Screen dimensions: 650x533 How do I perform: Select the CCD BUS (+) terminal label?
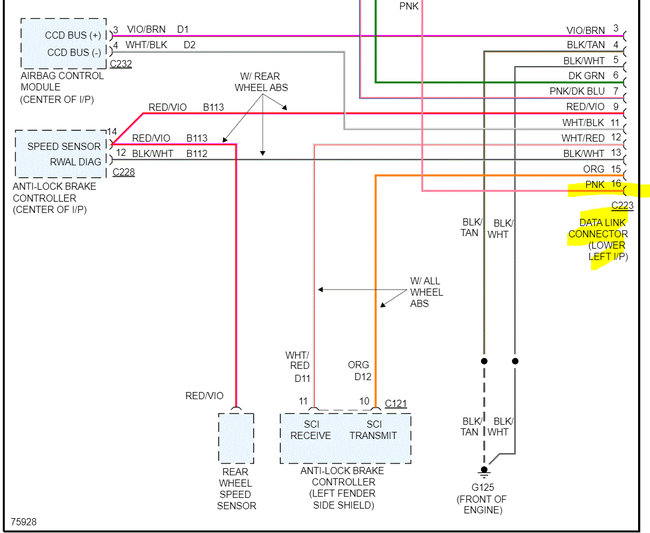point(73,36)
